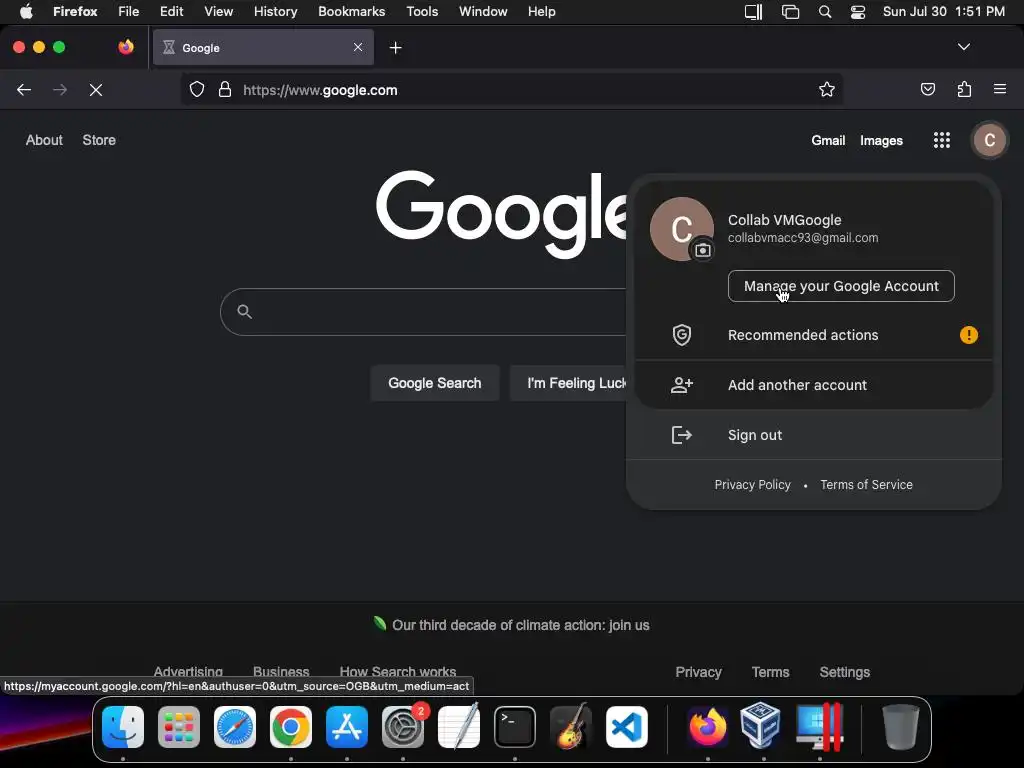Viewport: 1024px width, 768px height.
Task: Open Google apps grid icon
Action: click(x=942, y=140)
